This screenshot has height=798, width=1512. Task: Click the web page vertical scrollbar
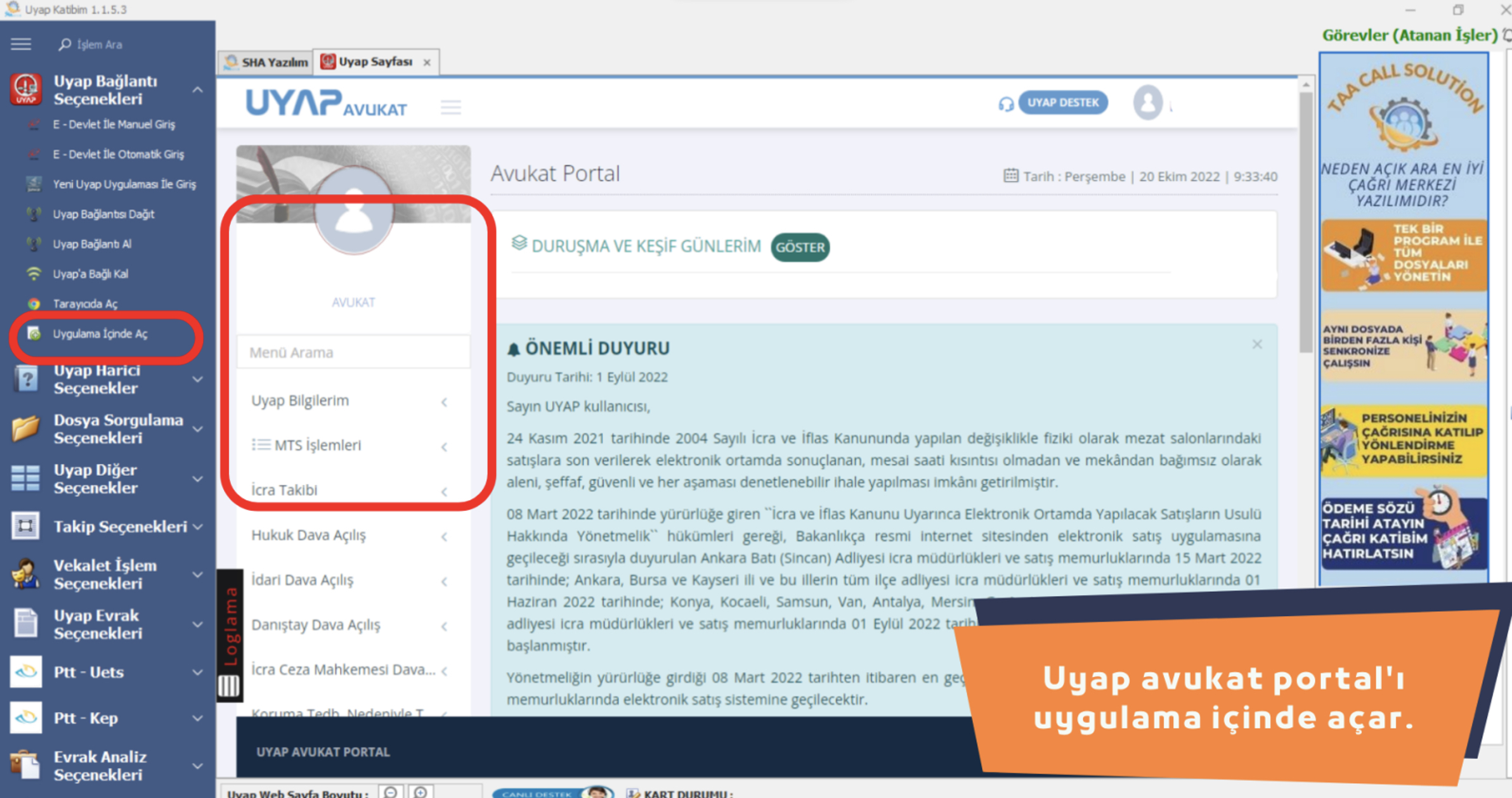click(x=1306, y=222)
